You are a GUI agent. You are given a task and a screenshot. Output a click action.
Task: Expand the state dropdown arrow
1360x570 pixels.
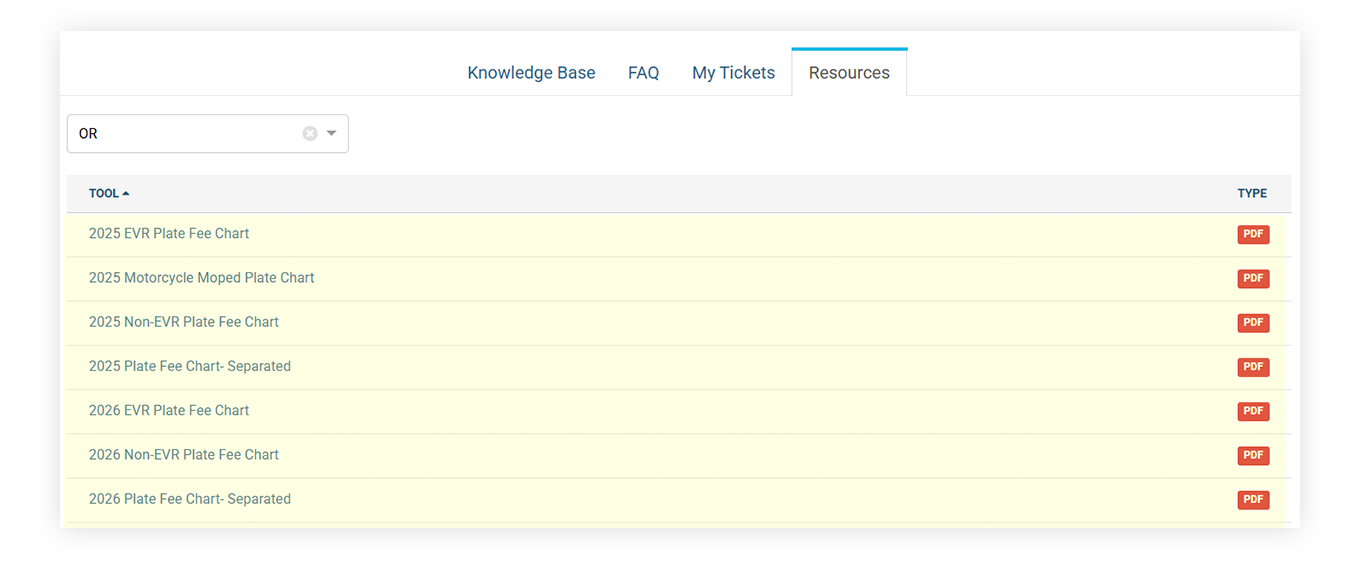[332, 133]
